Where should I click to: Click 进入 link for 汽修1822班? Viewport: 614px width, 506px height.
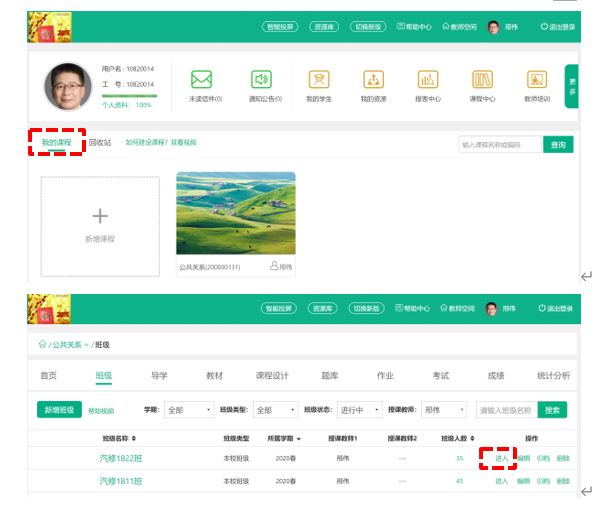501,458
